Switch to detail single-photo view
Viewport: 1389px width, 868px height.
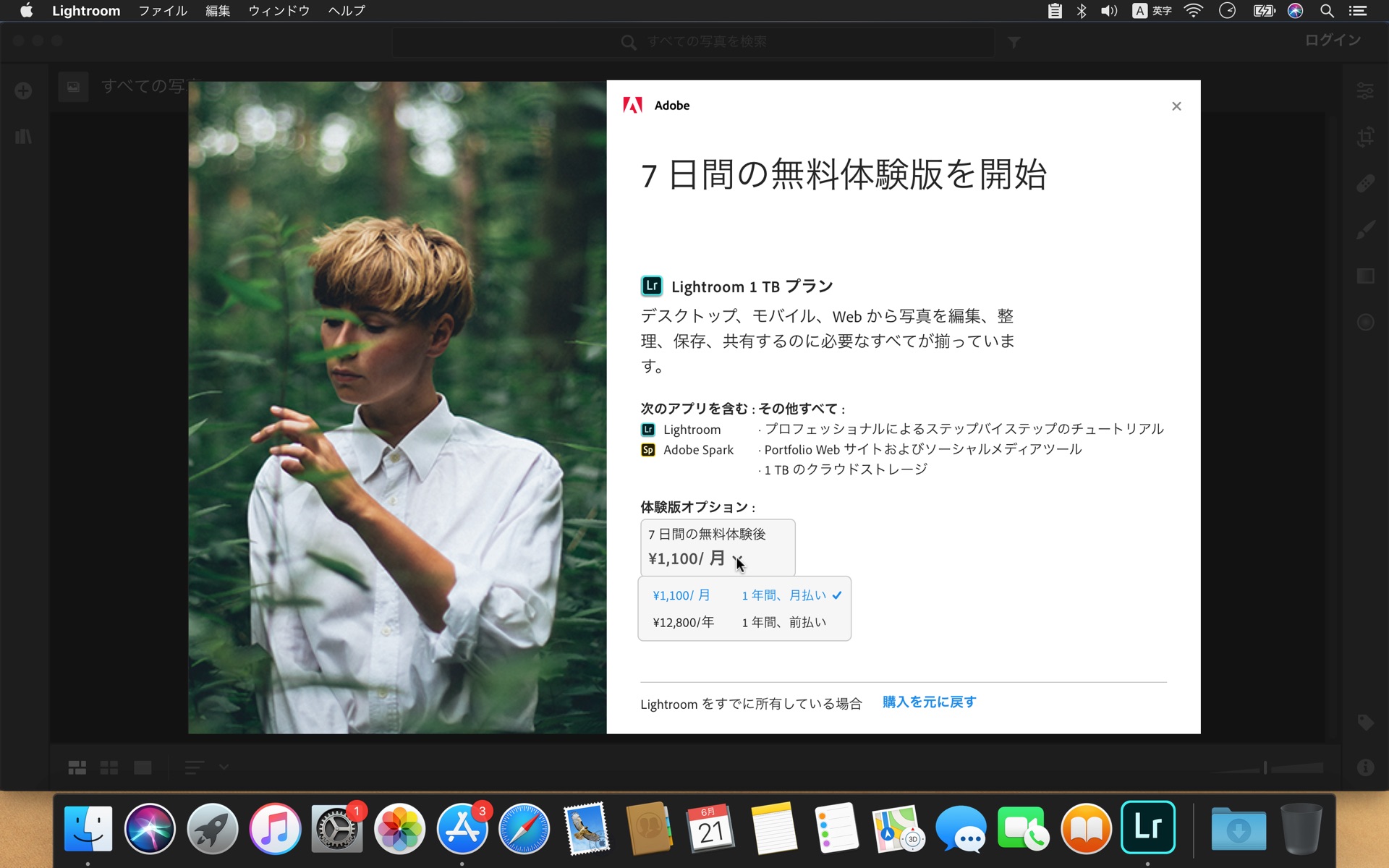(x=143, y=767)
